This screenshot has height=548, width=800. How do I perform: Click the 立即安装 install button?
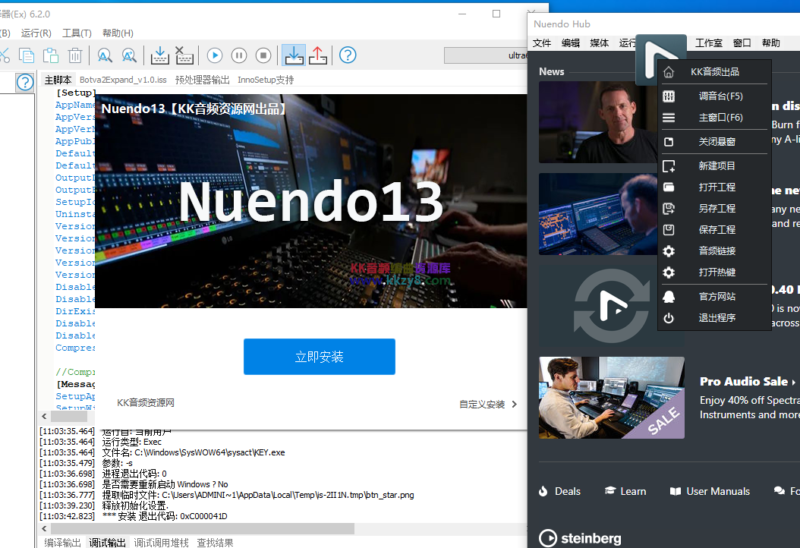click(x=319, y=357)
